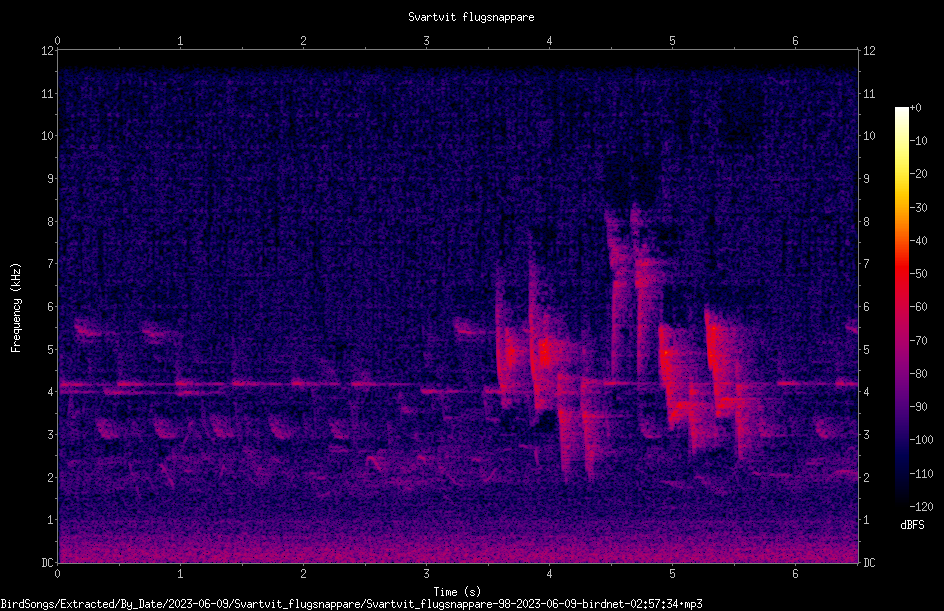Click the "Time (s)" axis label

(x=457, y=592)
